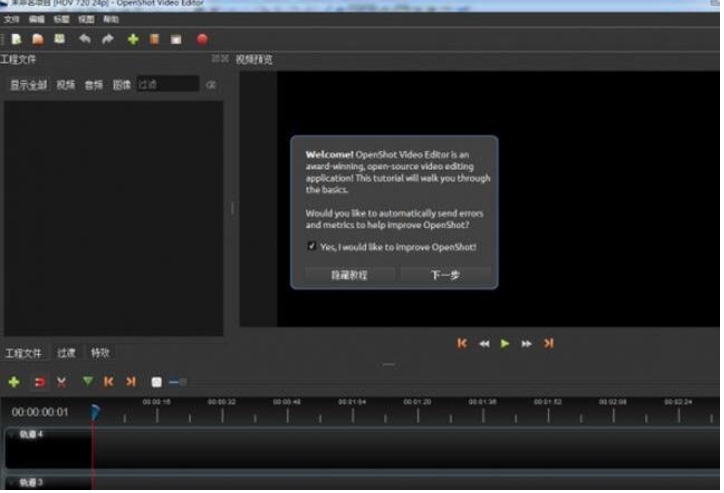The image size is (724, 493).
Task: Click the 下一步 button in tutorial
Action: tap(445, 275)
